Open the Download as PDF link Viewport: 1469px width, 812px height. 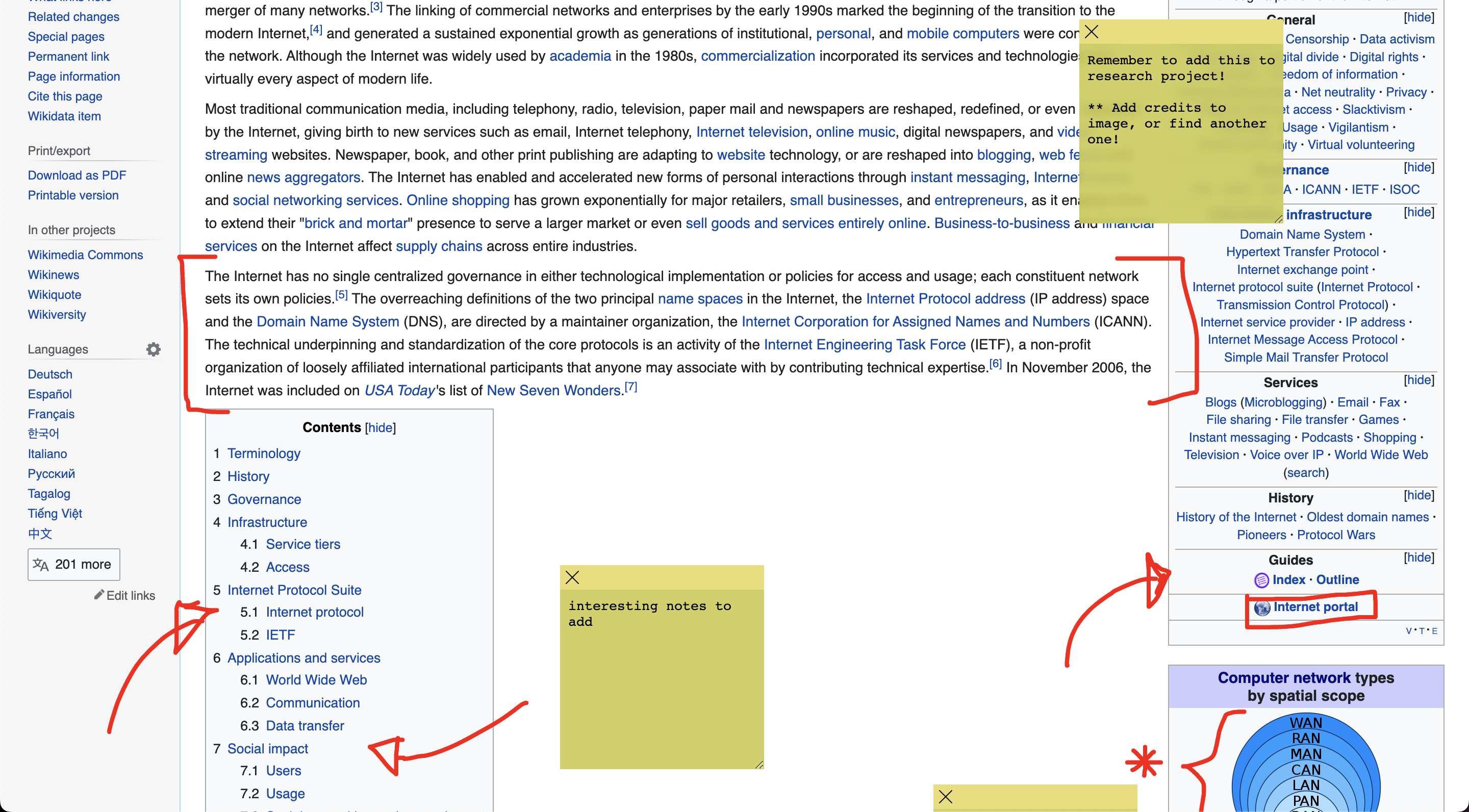coord(77,175)
